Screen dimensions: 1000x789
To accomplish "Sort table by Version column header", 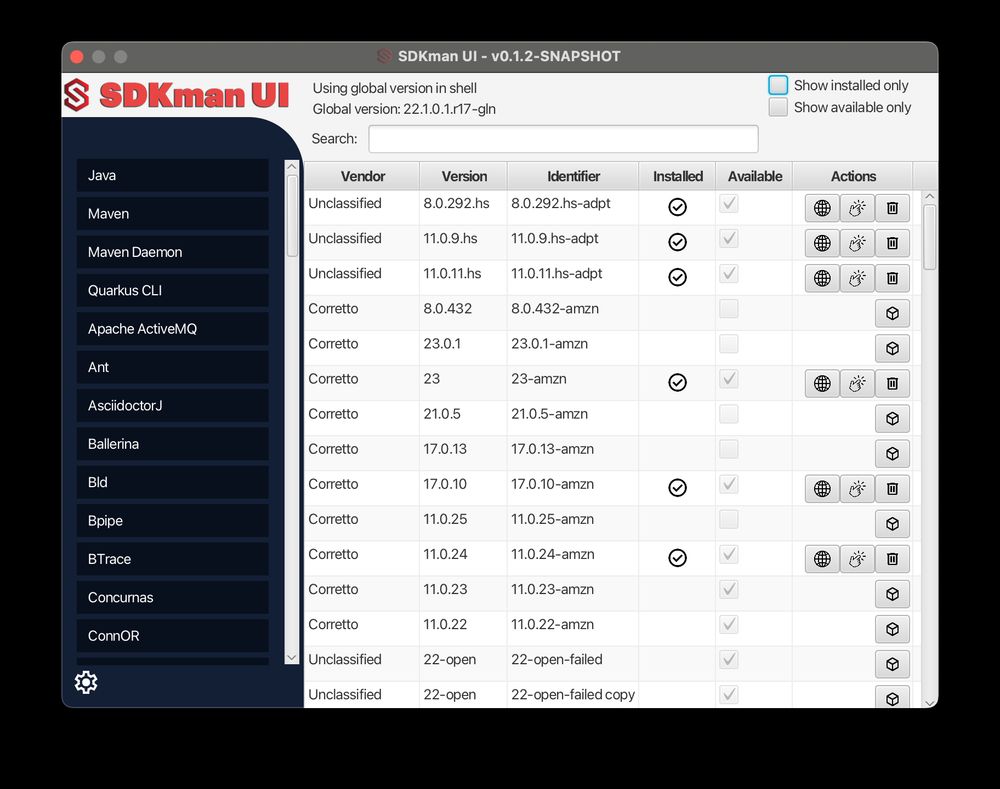I will (x=464, y=176).
